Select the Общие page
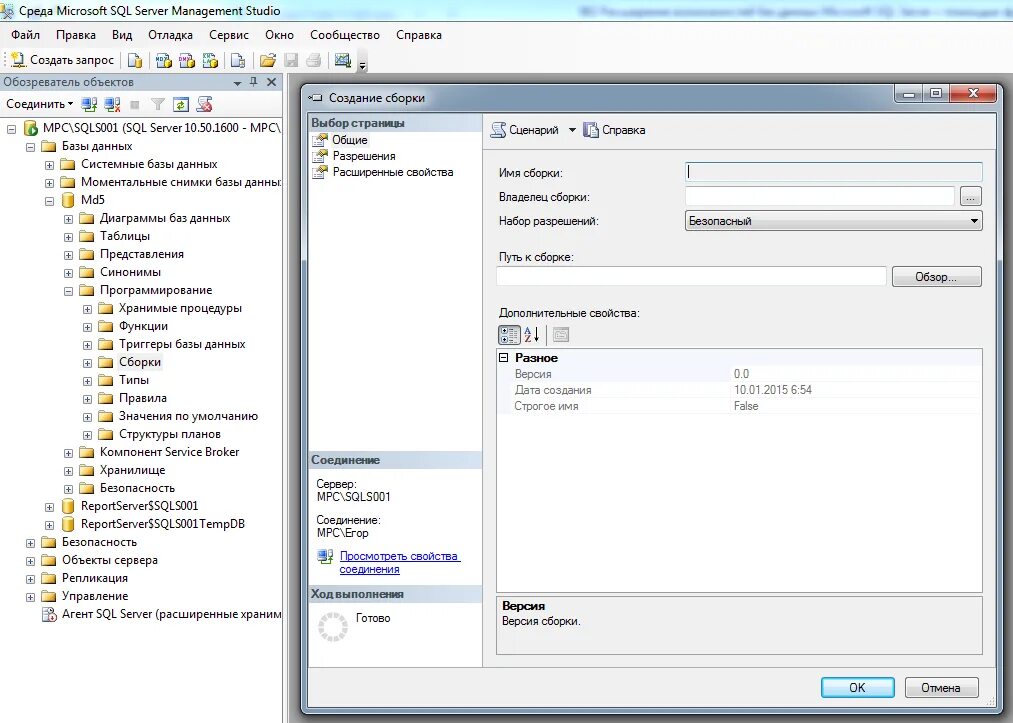 350,140
